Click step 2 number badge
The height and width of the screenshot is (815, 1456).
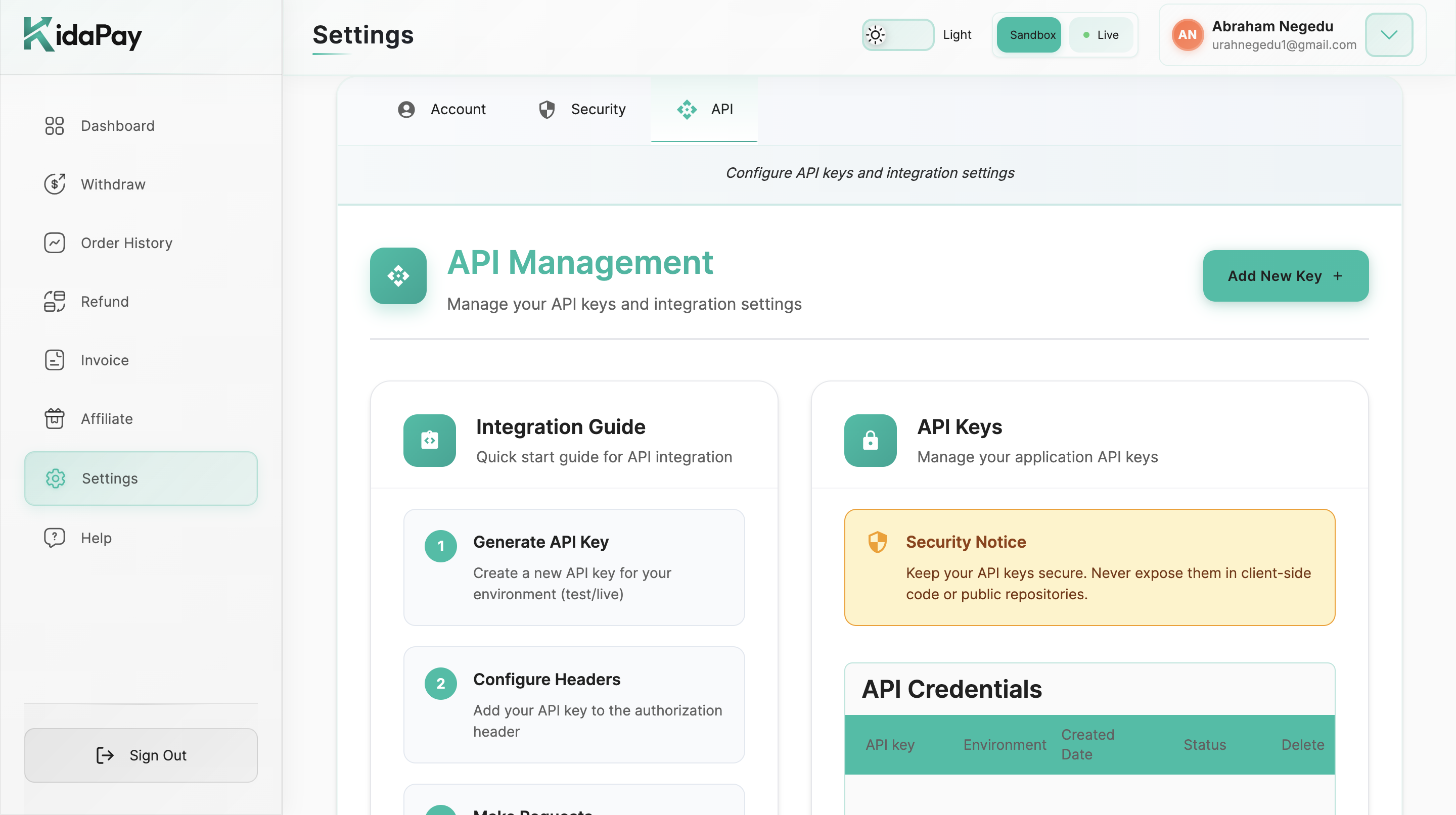tap(441, 684)
